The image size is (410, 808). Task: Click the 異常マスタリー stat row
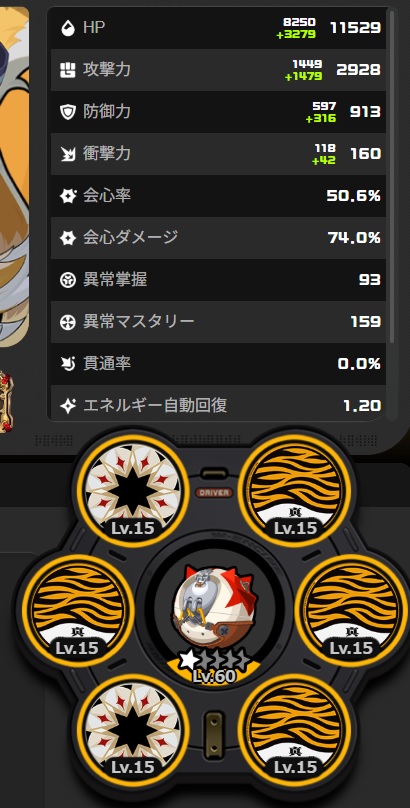[218, 322]
